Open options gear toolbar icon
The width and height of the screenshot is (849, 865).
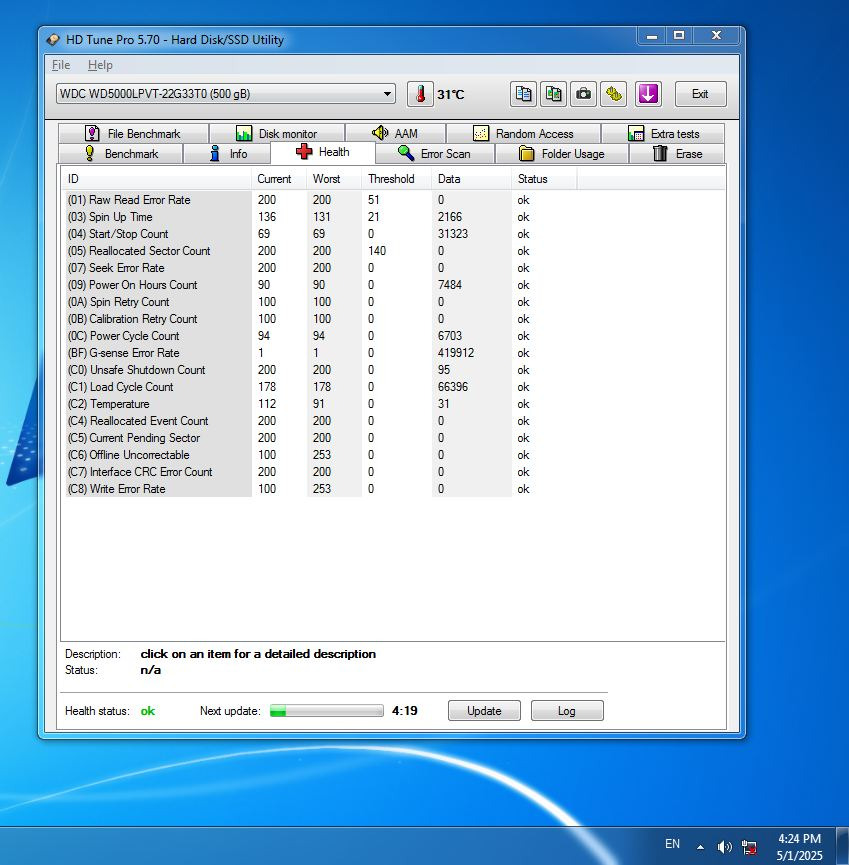point(613,94)
